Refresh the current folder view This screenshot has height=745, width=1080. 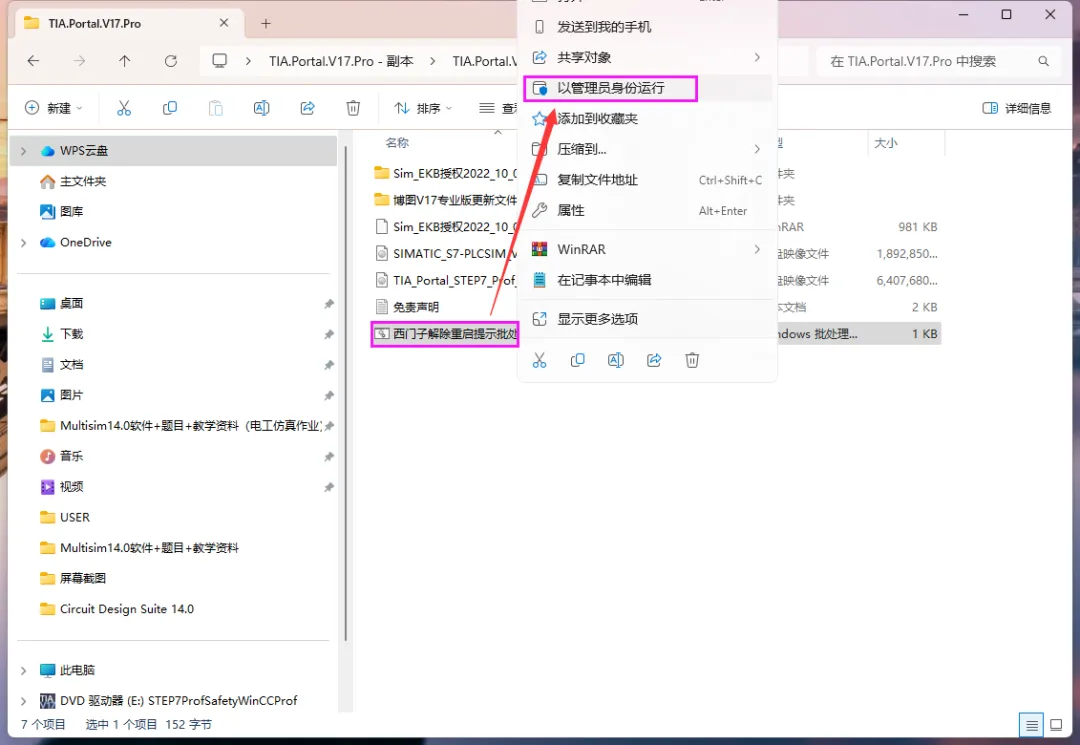point(171,61)
